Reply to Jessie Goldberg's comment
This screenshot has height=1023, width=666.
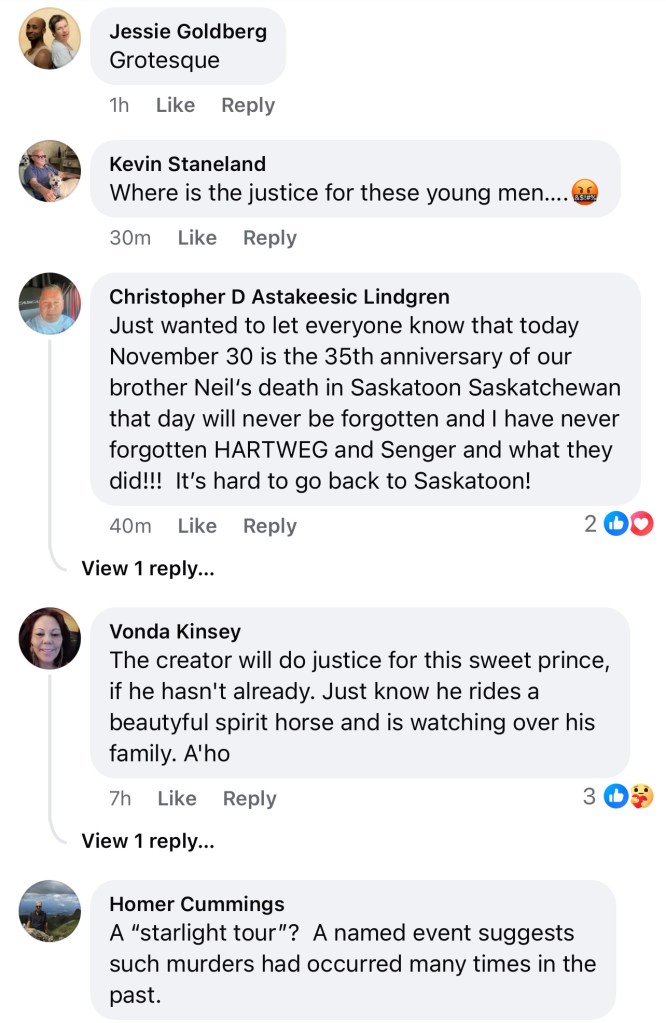(248, 105)
